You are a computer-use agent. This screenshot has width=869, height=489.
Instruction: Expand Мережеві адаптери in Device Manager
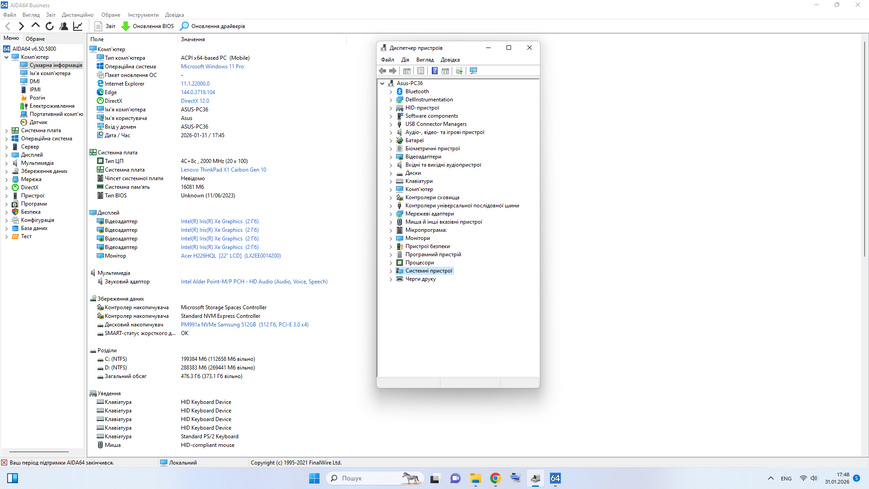coord(391,214)
